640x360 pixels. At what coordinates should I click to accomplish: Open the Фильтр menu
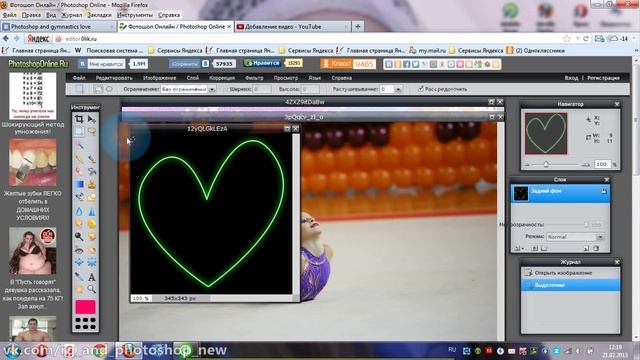(x=254, y=78)
